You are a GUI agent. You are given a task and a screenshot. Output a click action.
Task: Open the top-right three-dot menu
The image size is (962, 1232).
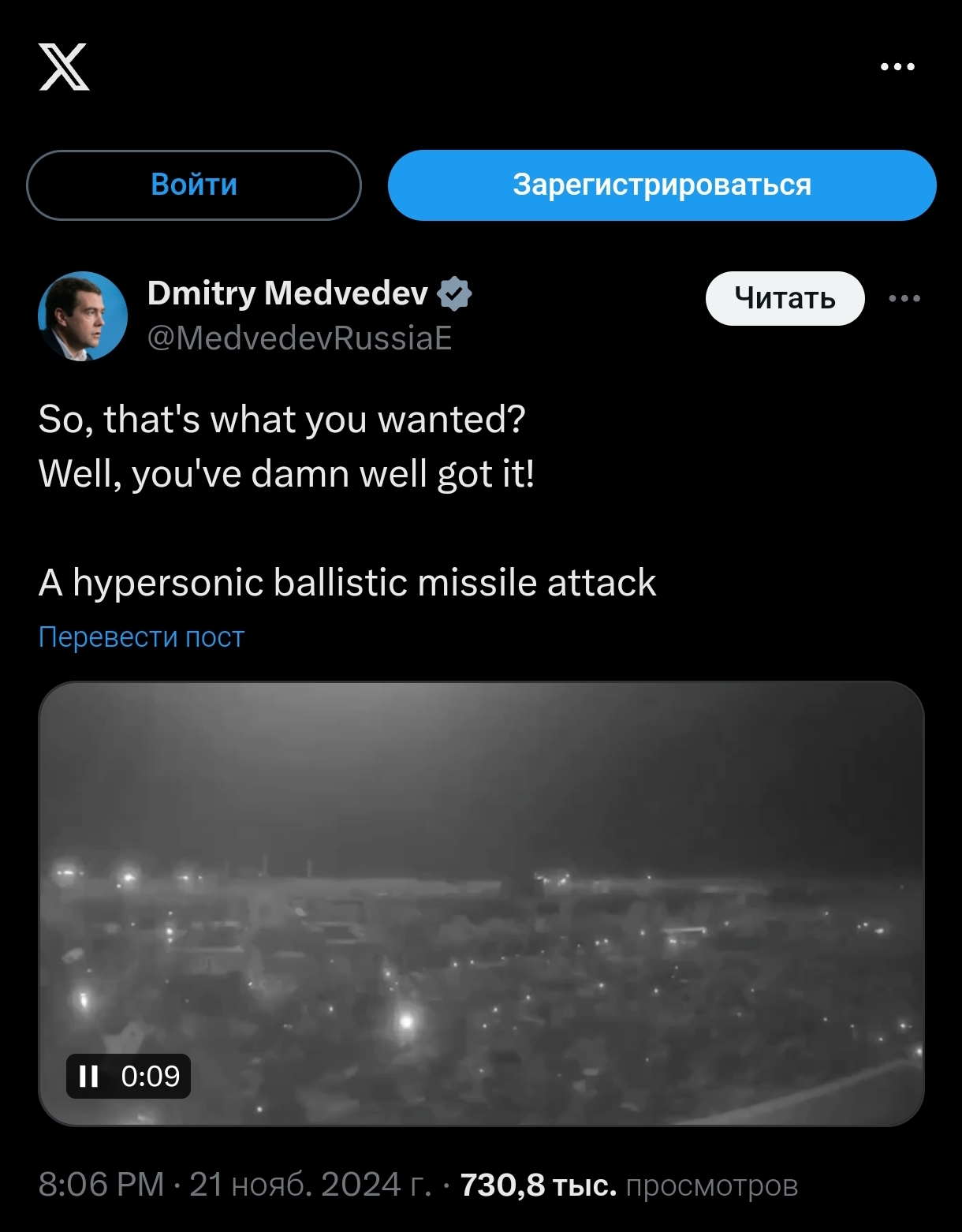pyautogui.click(x=897, y=67)
